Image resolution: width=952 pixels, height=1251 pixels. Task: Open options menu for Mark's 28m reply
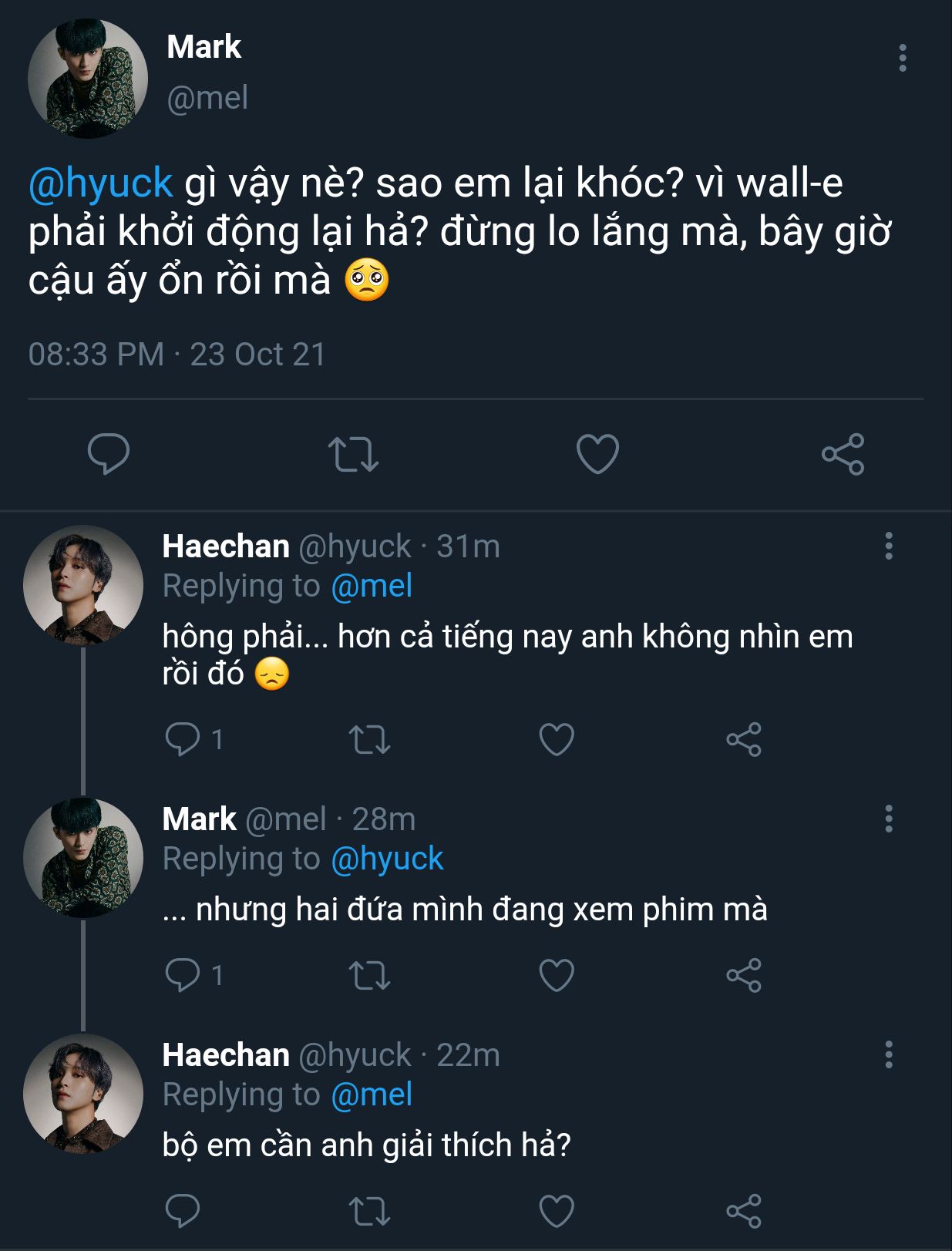889,819
